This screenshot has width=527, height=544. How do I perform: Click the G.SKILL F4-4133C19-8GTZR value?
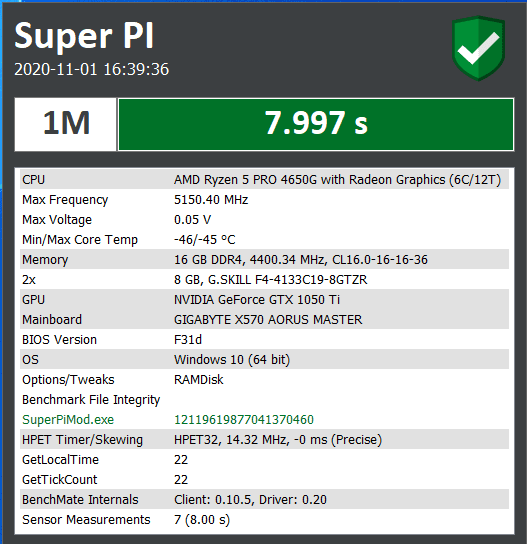(x=271, y=280)
